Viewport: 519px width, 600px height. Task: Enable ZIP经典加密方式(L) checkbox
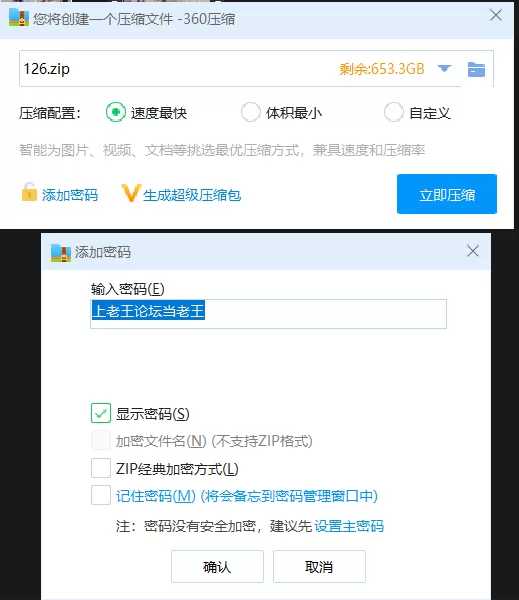(x=101, y=468)
